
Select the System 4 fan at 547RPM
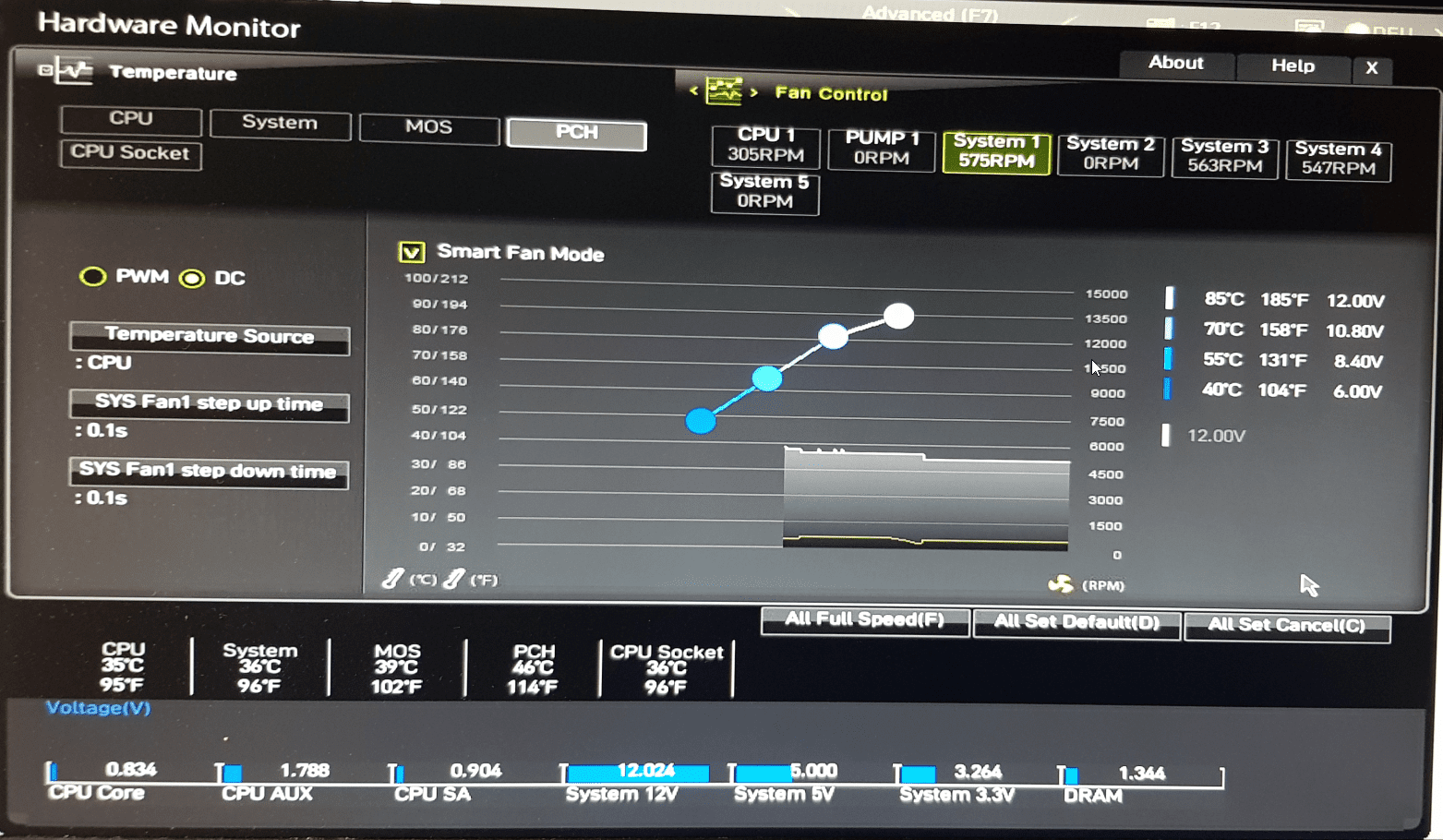(x=1339, y=159)
